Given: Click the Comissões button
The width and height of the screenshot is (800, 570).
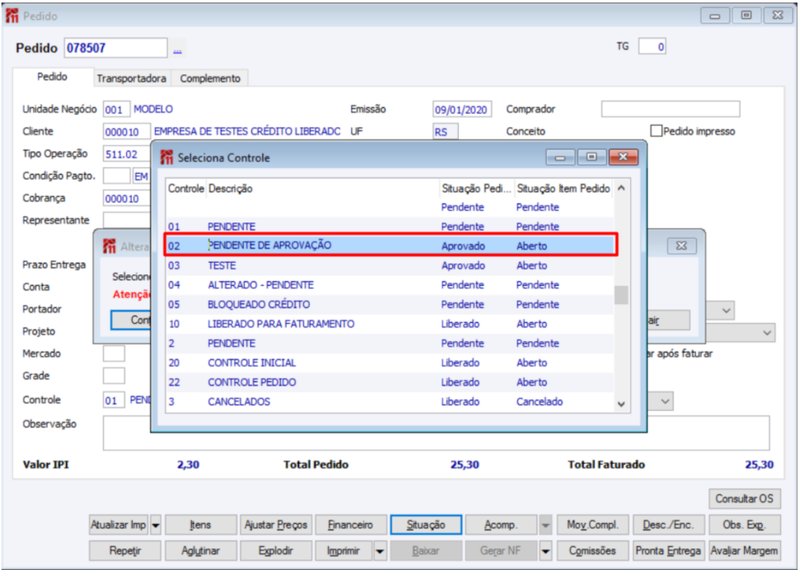Looking at the screenshot, I should tap(592, 551).
